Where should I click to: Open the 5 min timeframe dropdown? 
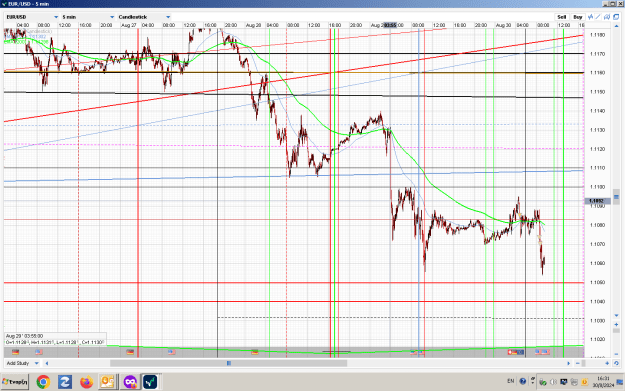(88, 17)
